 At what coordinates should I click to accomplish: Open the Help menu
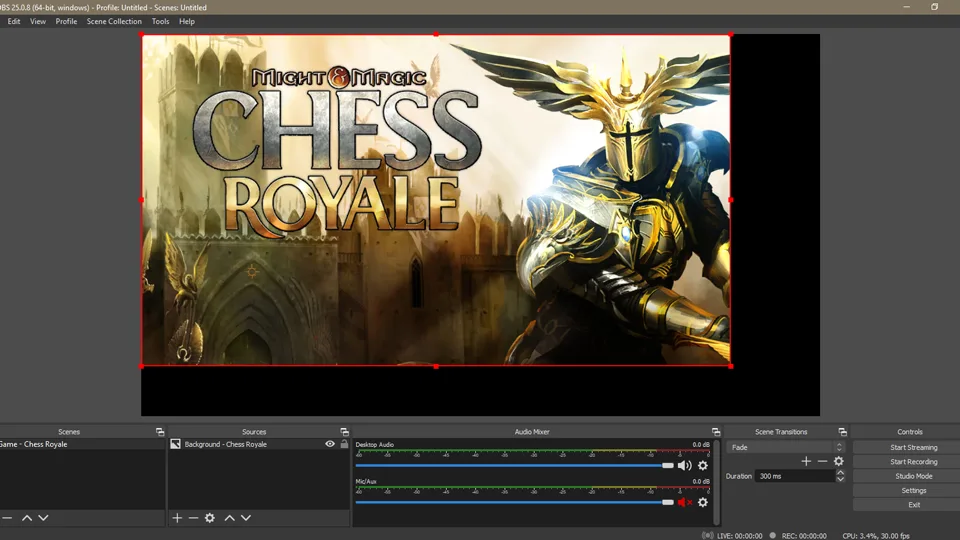(187, 21)
